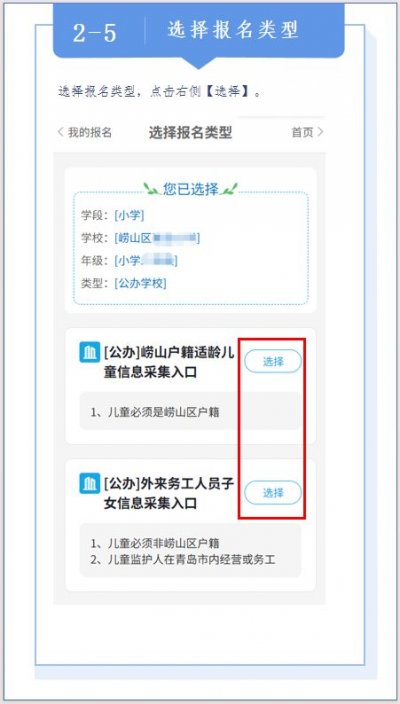Image resolution: width=400 pixels, height=704 pixels.
Task: Click right leaf decoration by 您已选择
Action: (x=229, y=189)
